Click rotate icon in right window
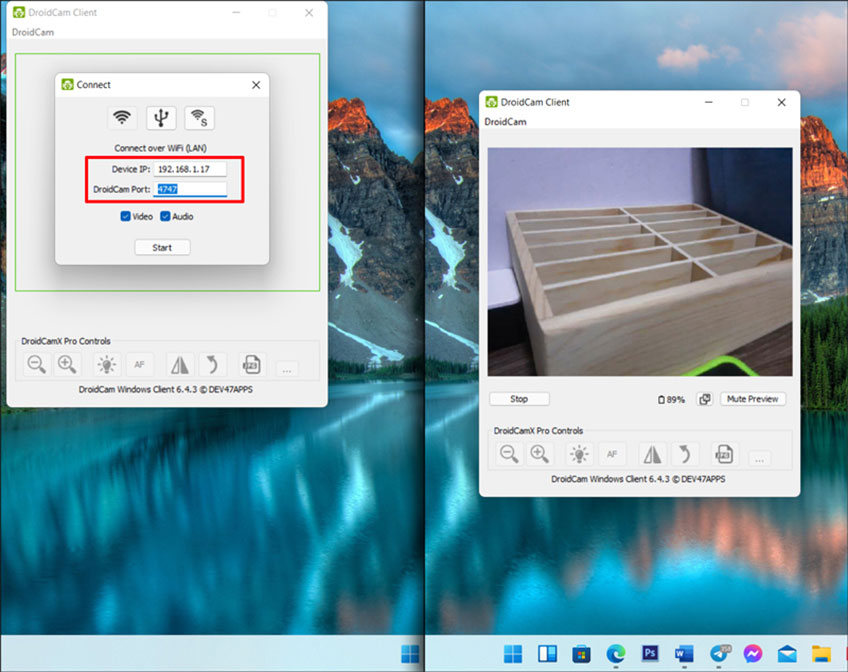The width and height of the screenshot is (848, 672). click(x=685, y=454)
